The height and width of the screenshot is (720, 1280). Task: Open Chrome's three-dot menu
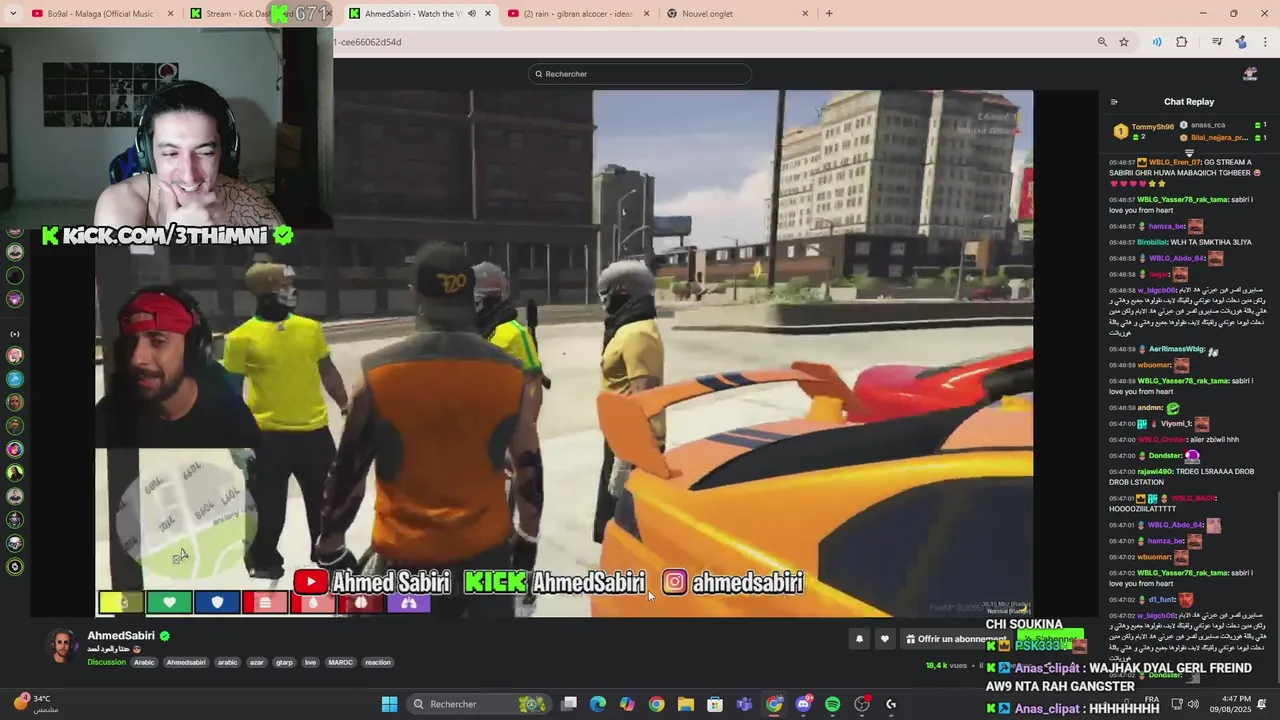point(1265,42)
